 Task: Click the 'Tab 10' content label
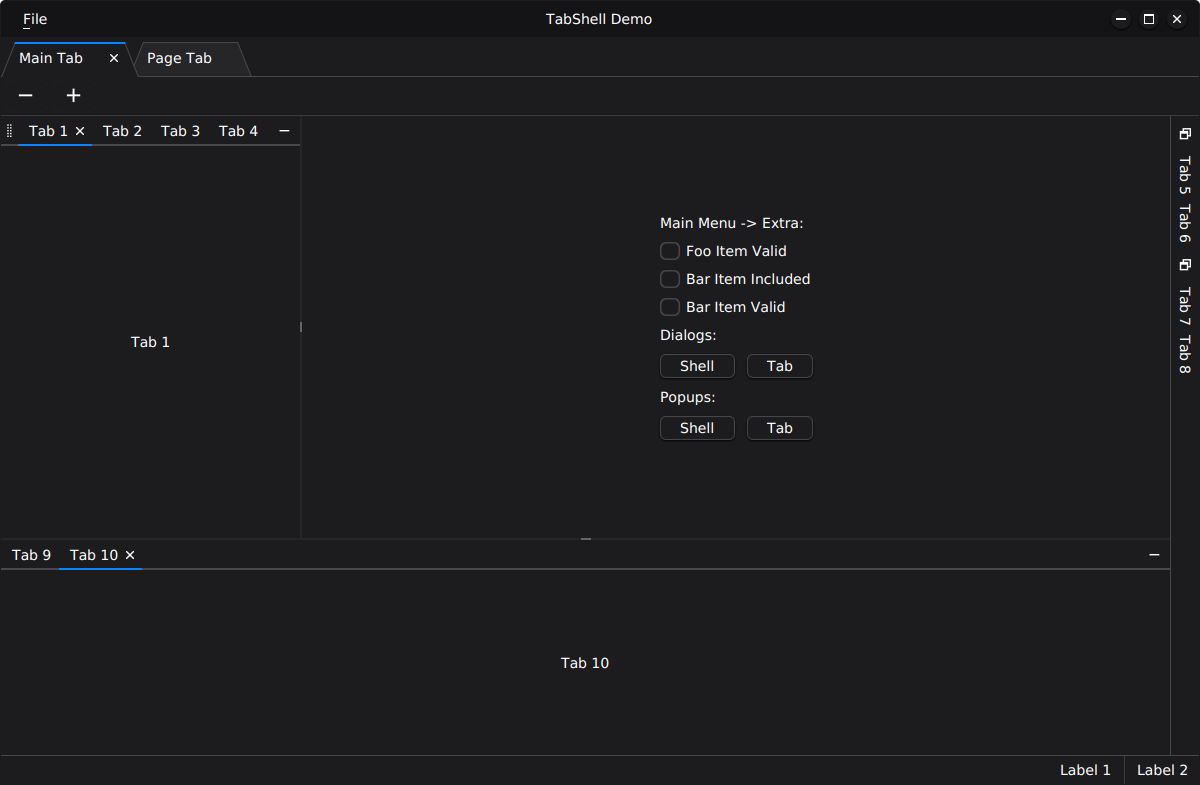(x=585, y=663)
